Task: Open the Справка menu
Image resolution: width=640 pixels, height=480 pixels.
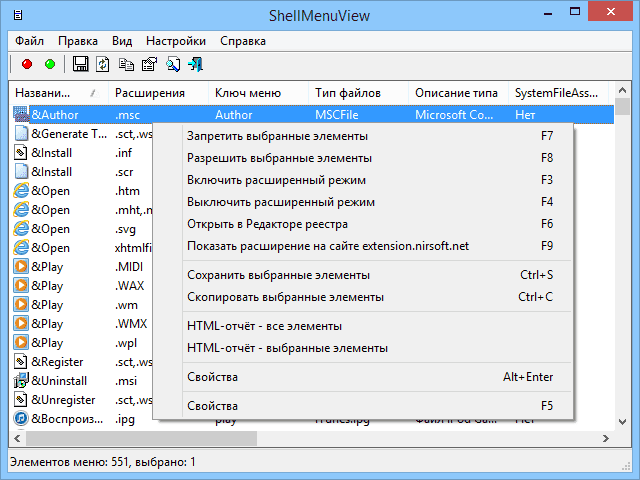Action: click(x=242, y=41)
